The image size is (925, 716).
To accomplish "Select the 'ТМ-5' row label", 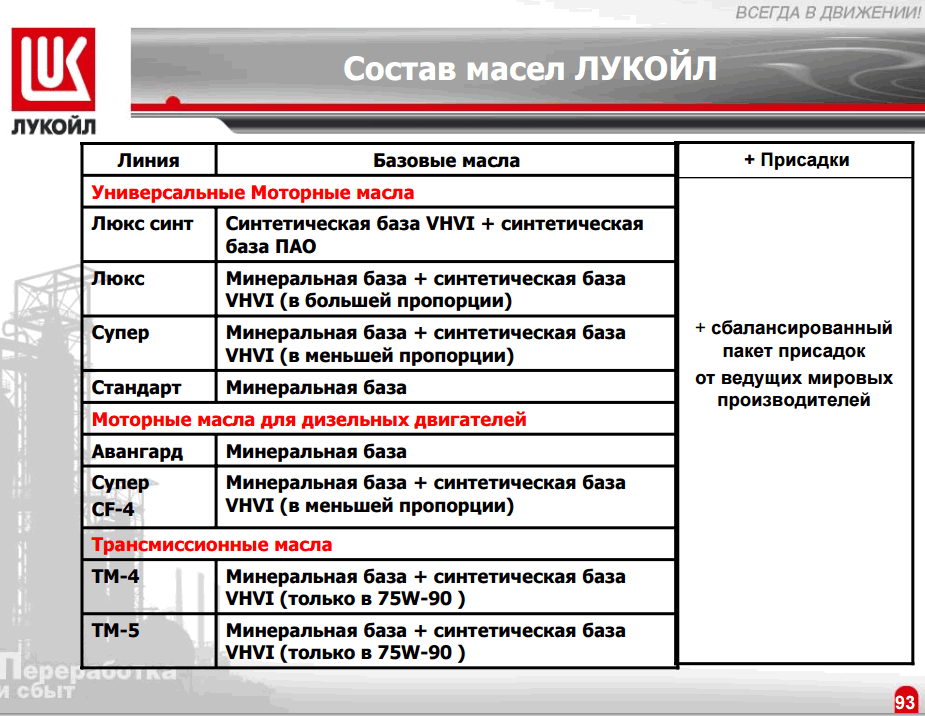I will coord(116,630).
